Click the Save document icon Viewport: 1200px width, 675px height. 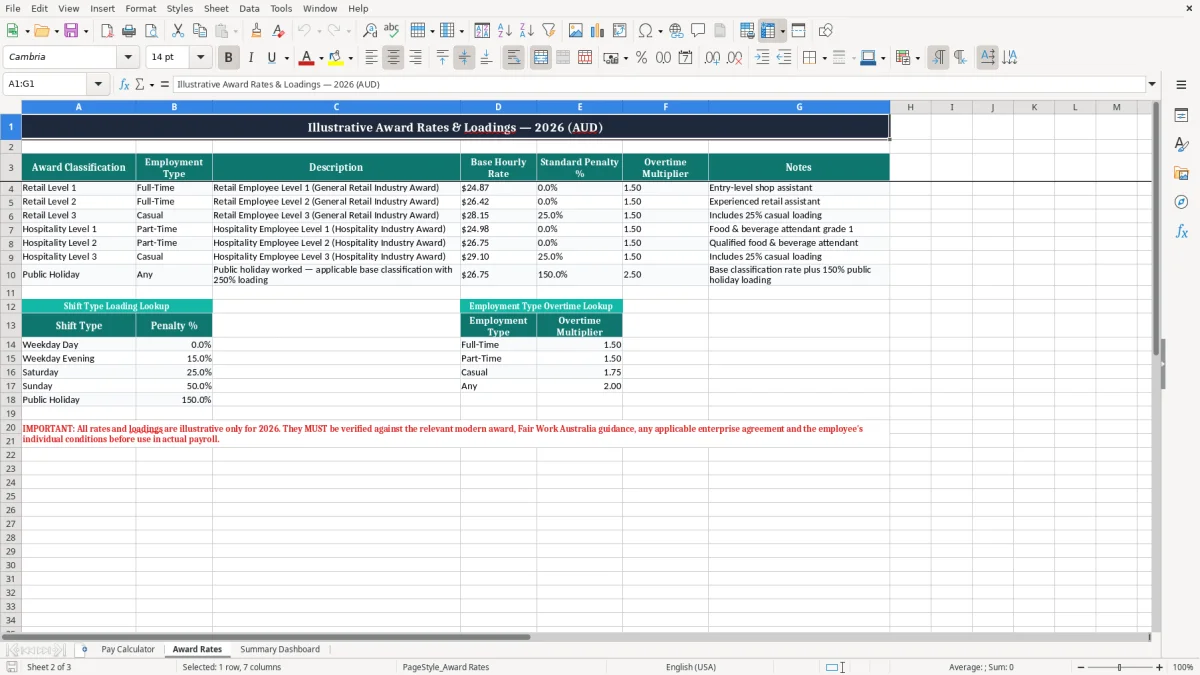click(x=71, y=31)
